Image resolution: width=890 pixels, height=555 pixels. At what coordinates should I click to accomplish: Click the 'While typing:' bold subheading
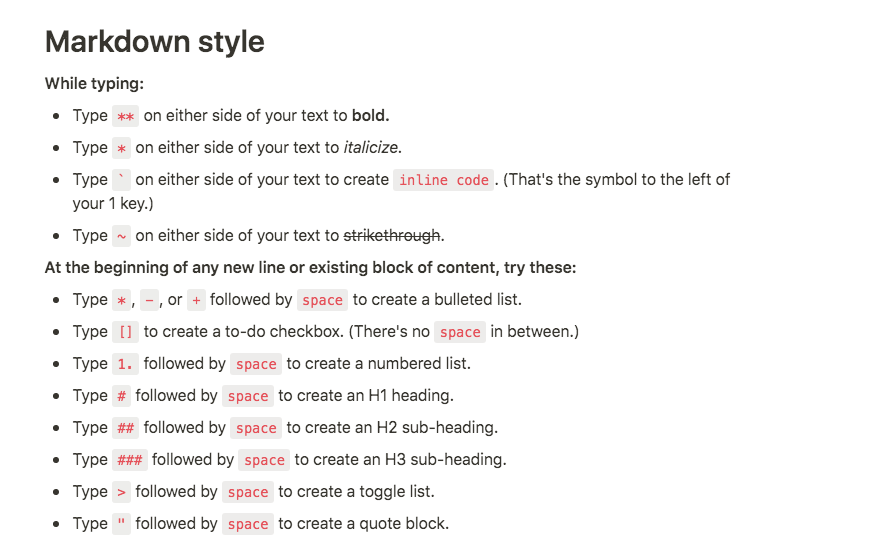[x=94, y=83]
